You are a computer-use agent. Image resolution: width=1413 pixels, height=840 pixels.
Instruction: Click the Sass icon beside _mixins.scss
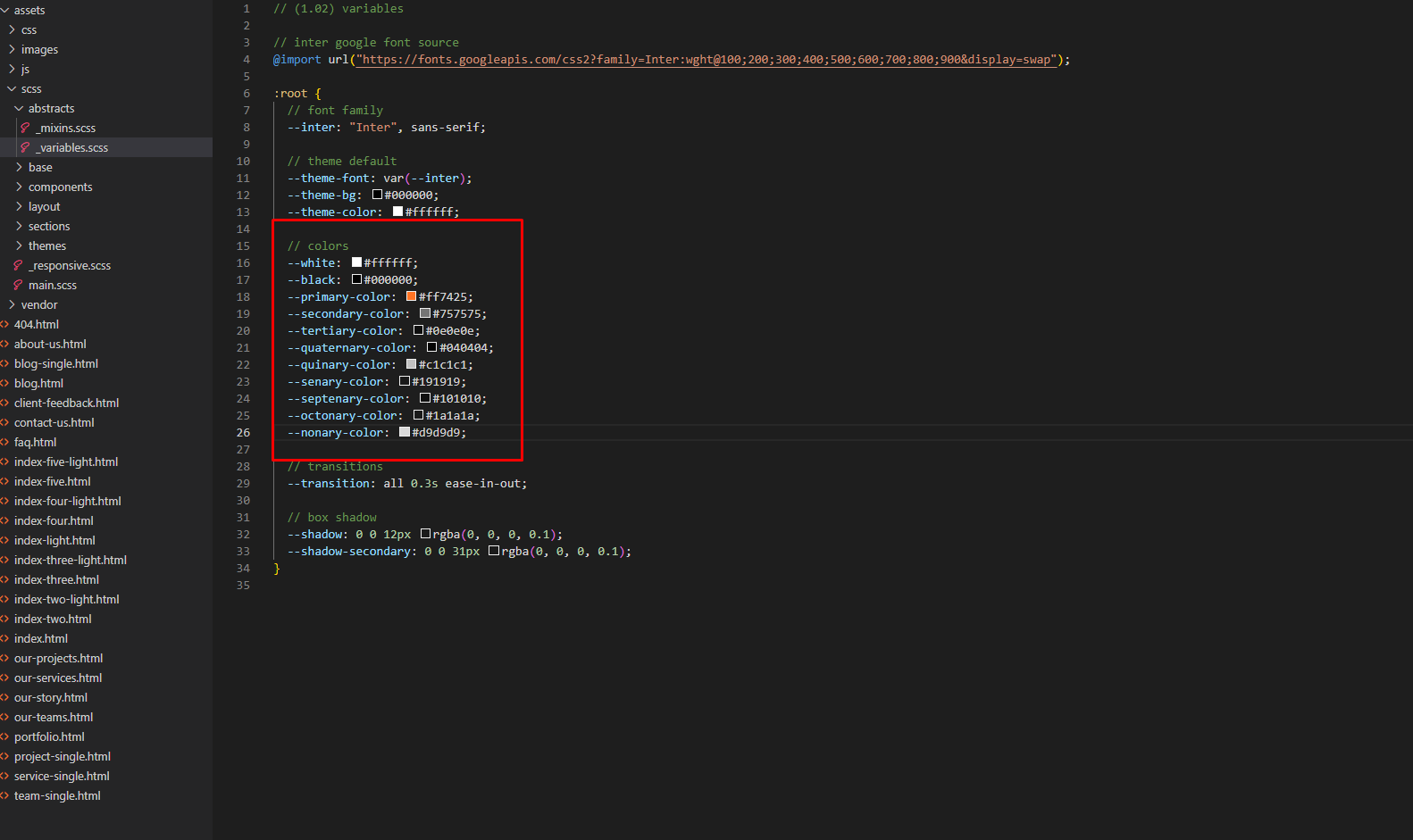(25, 128)
